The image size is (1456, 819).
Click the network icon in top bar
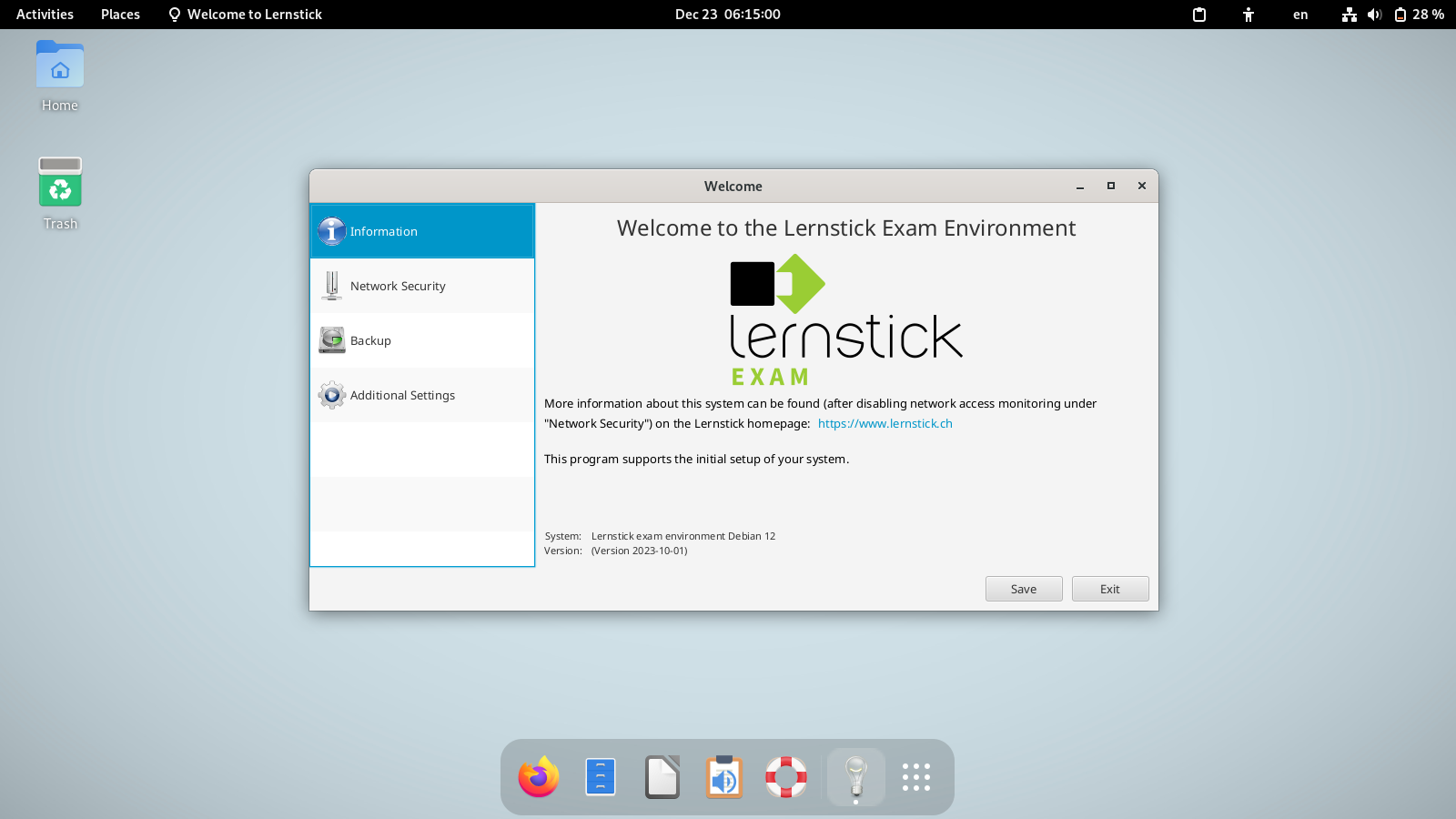1350,15
